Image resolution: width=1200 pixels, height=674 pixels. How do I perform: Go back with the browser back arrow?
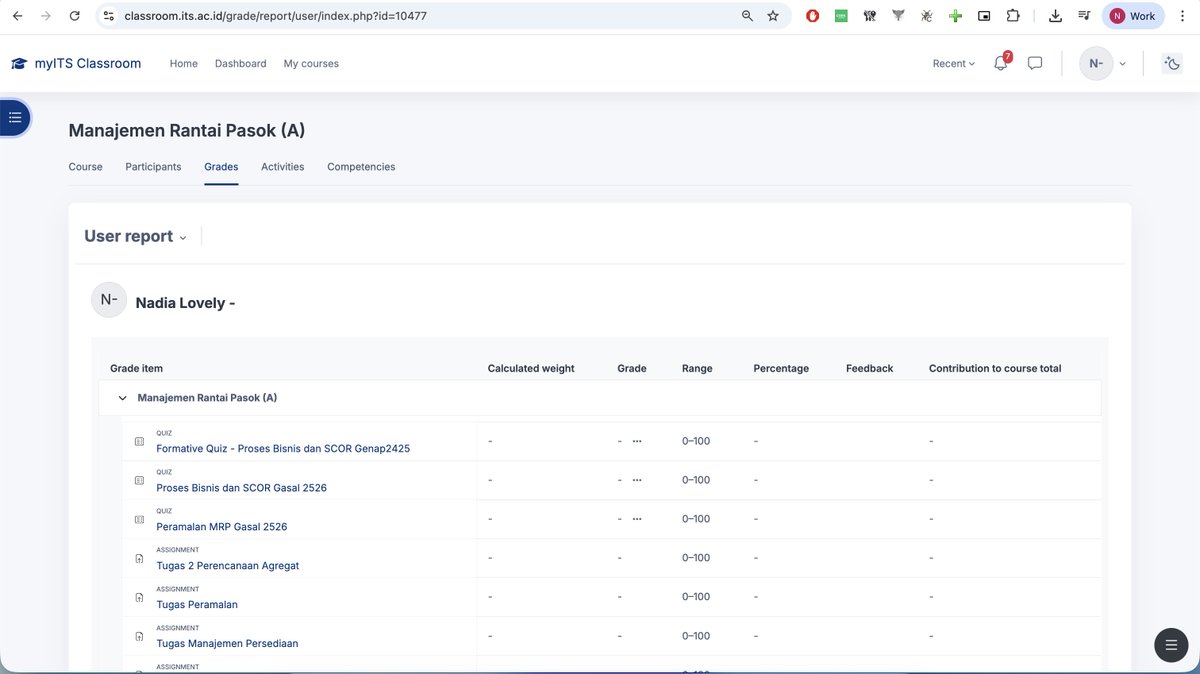pos(17,16)
